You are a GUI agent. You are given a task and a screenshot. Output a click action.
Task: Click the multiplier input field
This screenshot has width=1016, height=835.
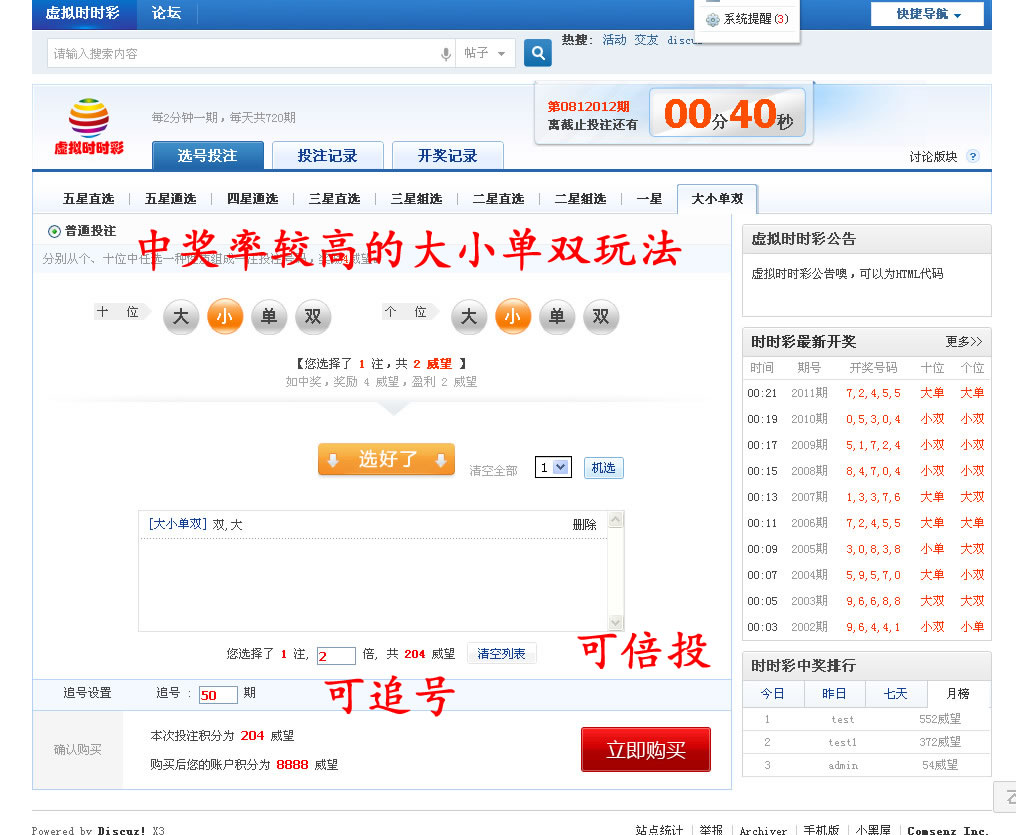click(336, 656)
